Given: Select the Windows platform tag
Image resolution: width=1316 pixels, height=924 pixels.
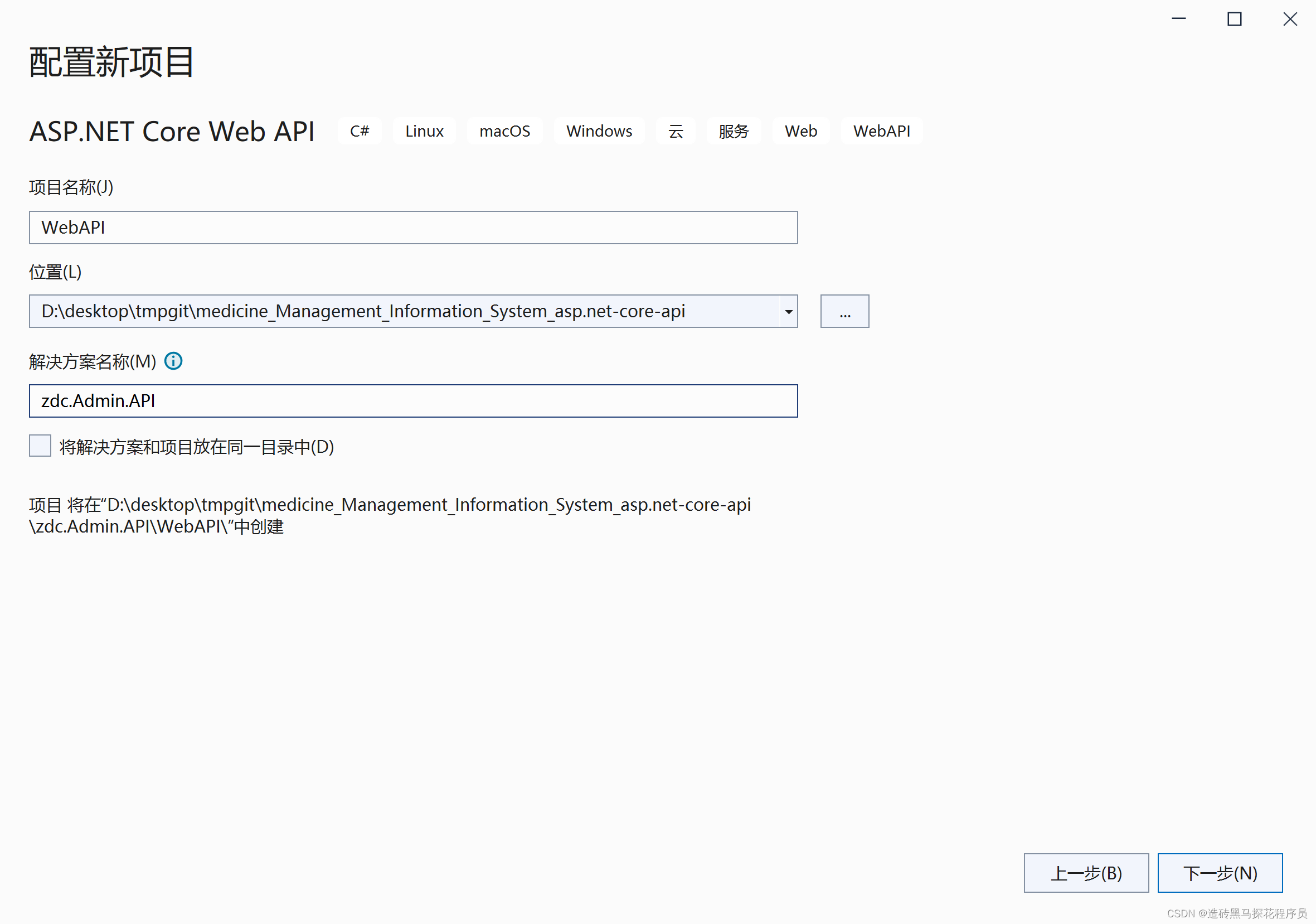Looking at the screenshot, I should pyautogui.click(x=599, y=131).
